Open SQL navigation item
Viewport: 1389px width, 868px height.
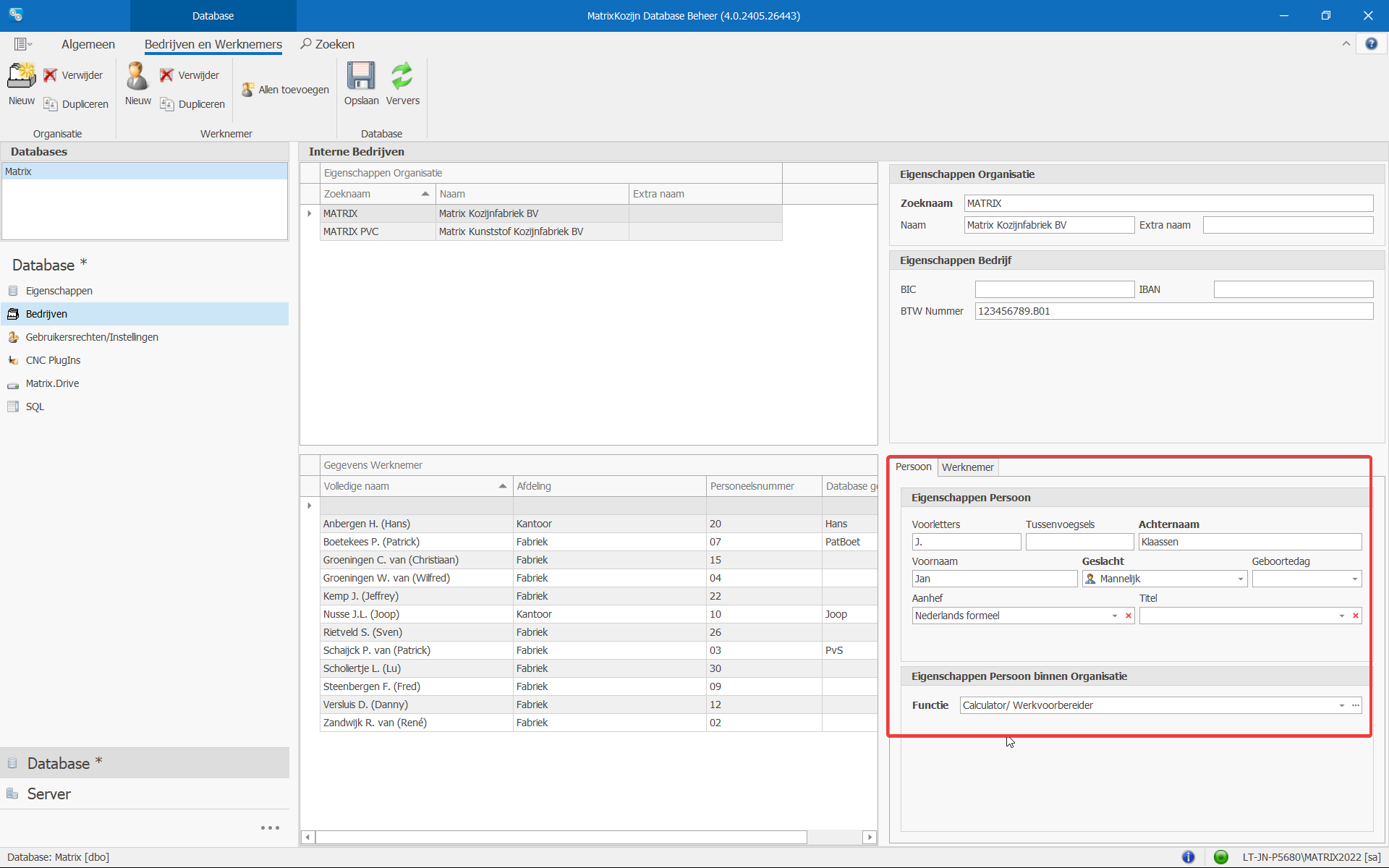pos(35,407)
